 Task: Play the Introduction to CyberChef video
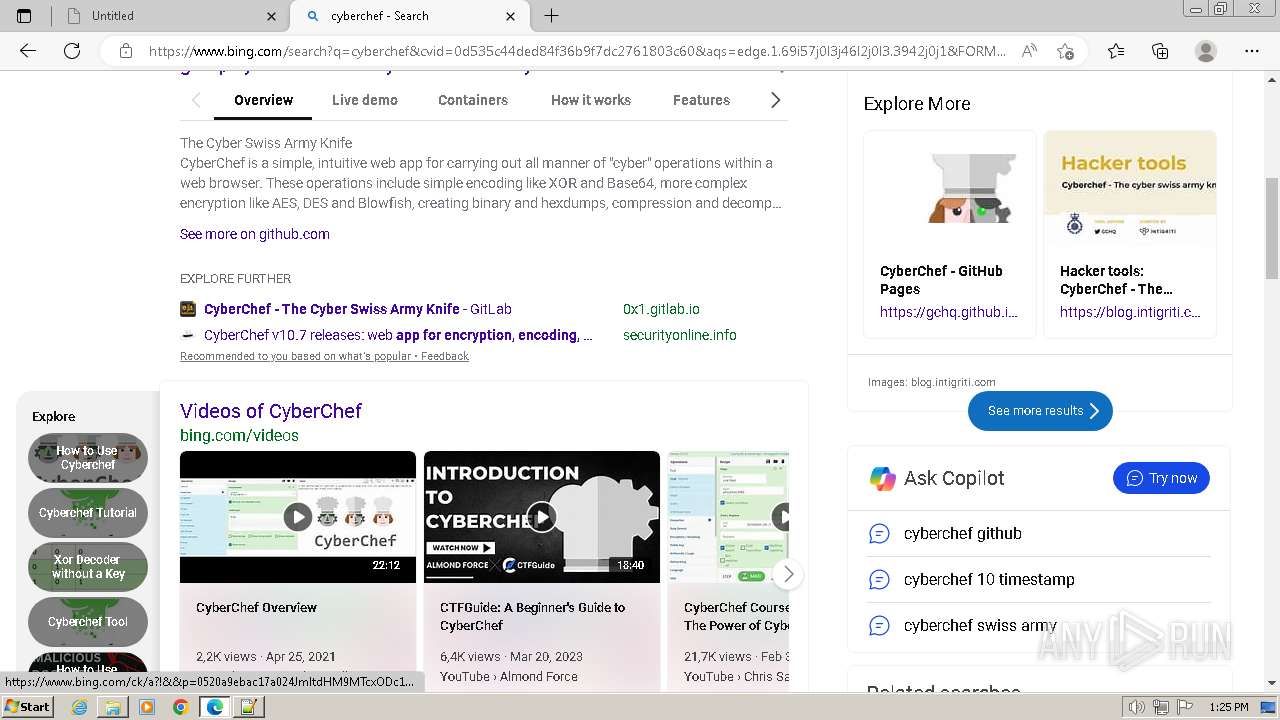click(541, 517)
